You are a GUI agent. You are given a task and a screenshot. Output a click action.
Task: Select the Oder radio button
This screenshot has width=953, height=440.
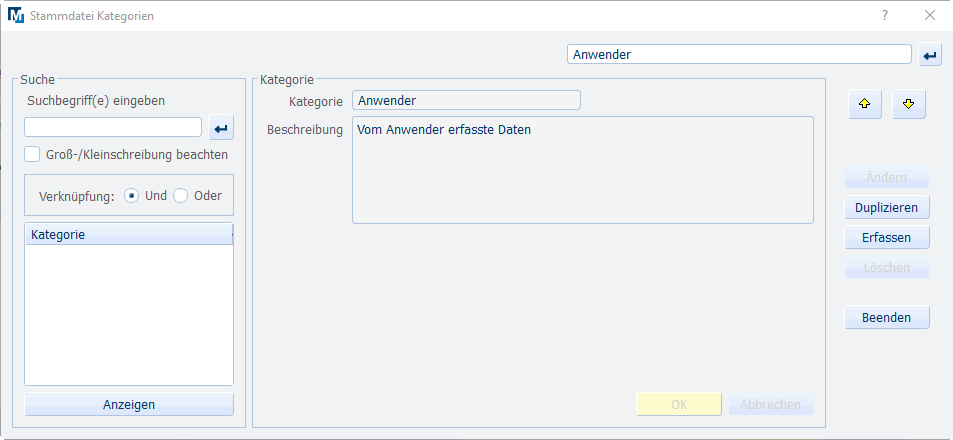pos(181,196)
